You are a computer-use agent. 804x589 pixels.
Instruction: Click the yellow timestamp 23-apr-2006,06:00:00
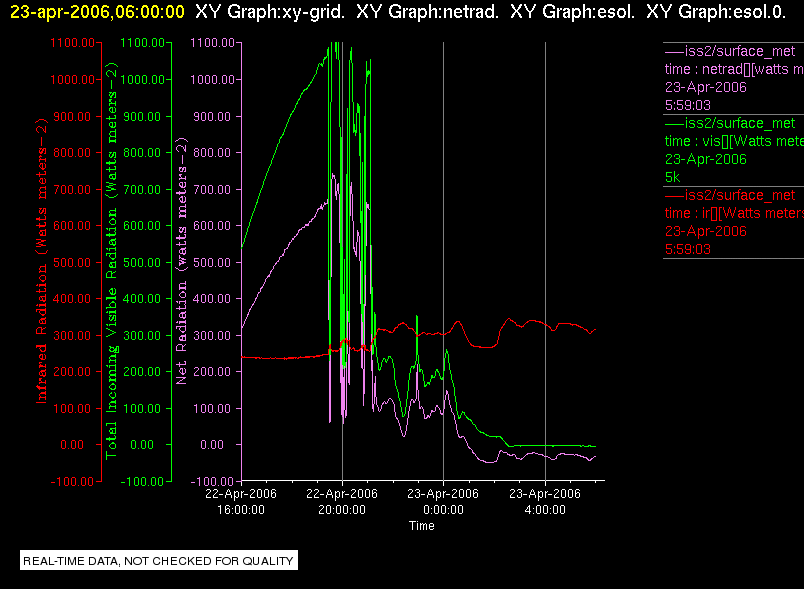pos(97,12)
